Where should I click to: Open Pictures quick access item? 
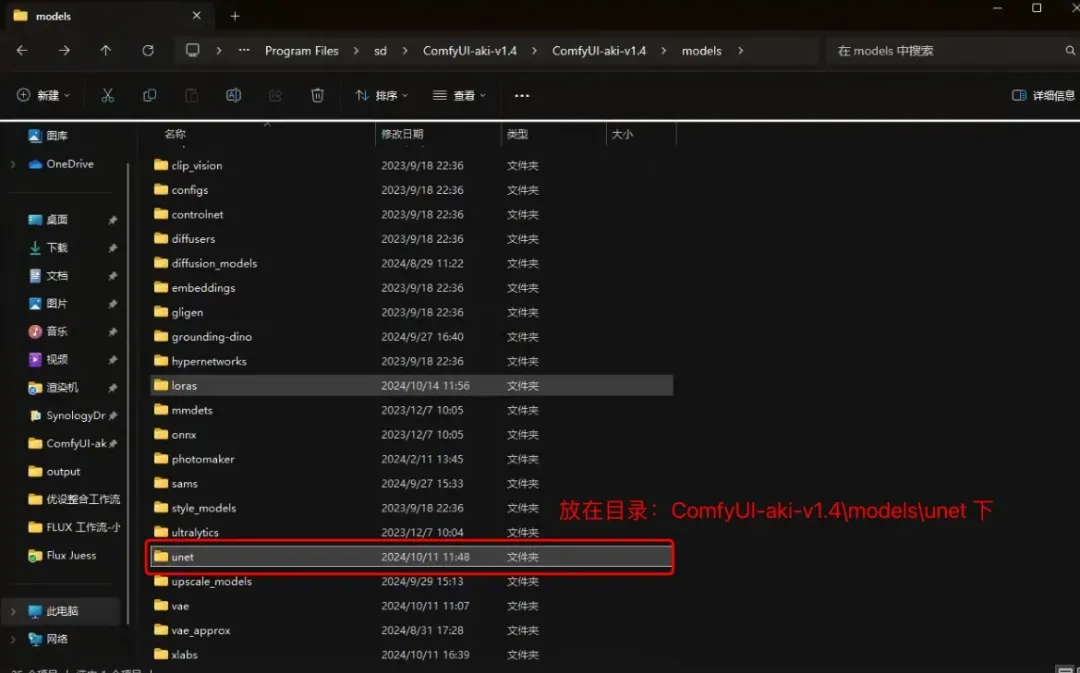click(x=48, y=304)
